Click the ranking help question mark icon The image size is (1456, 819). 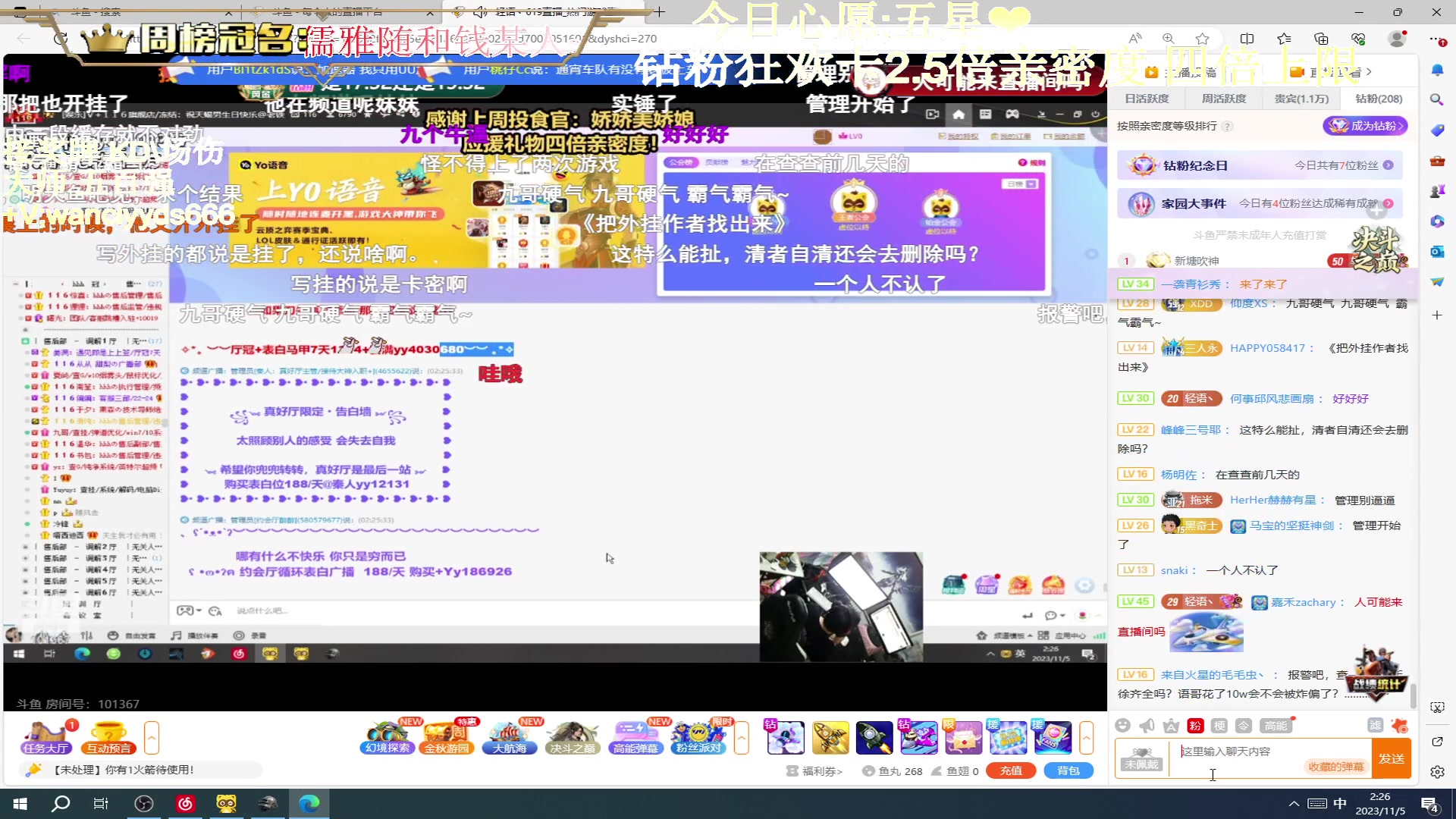click(1227, 126)
